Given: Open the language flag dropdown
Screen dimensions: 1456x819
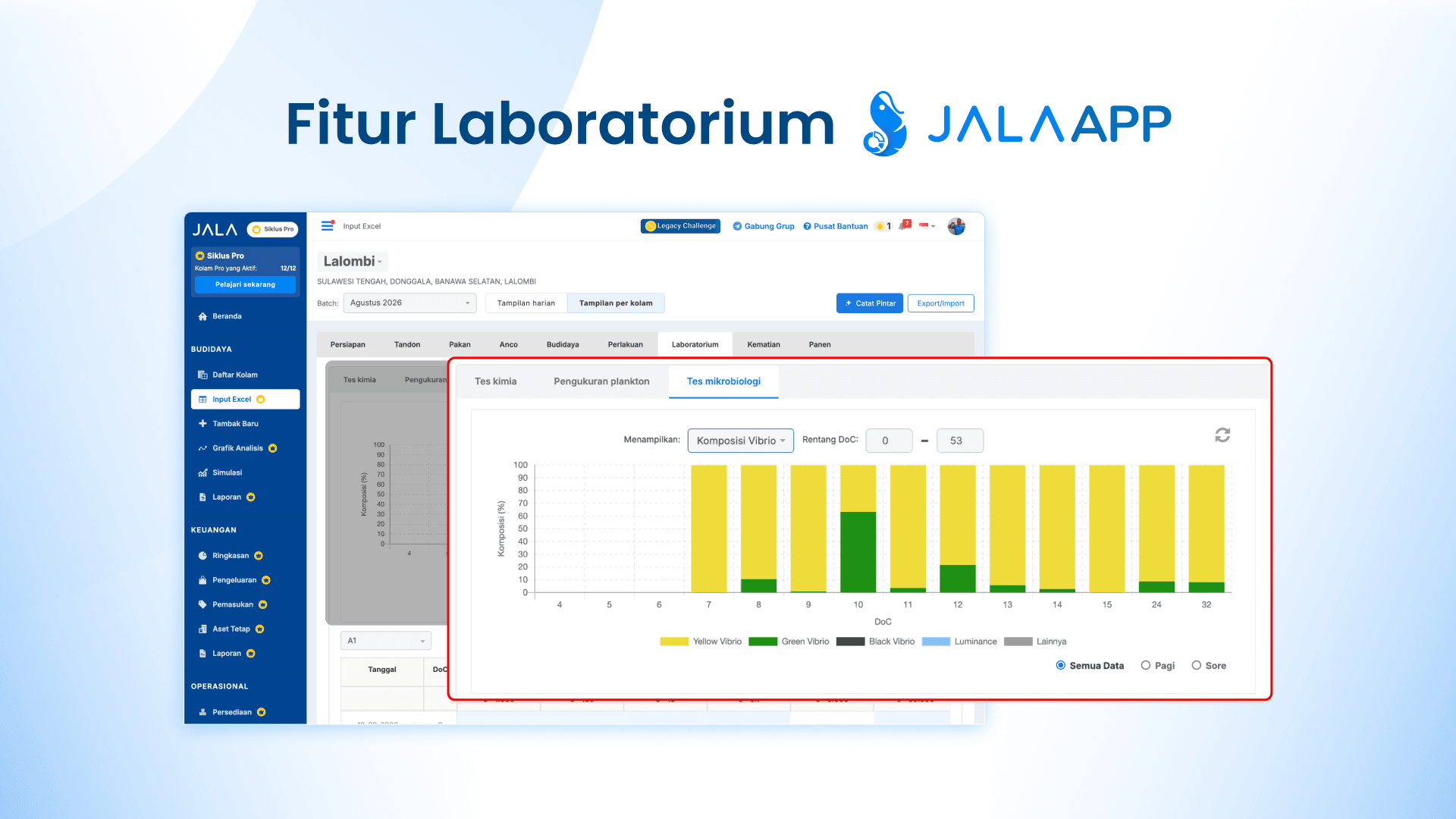Looking at the screenshot, I should 927,226.
